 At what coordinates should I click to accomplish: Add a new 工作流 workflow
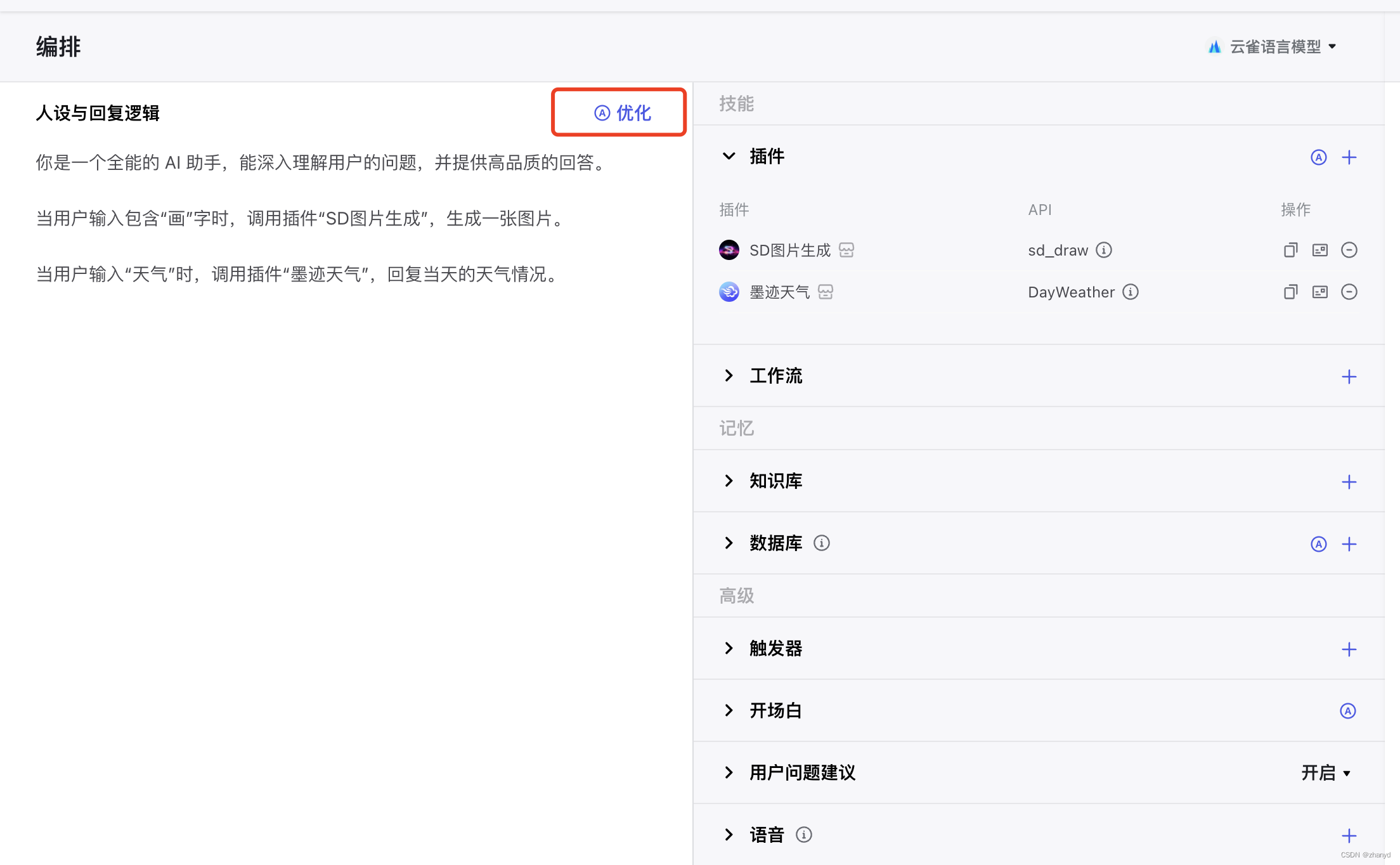click(x=1349, y=377)
